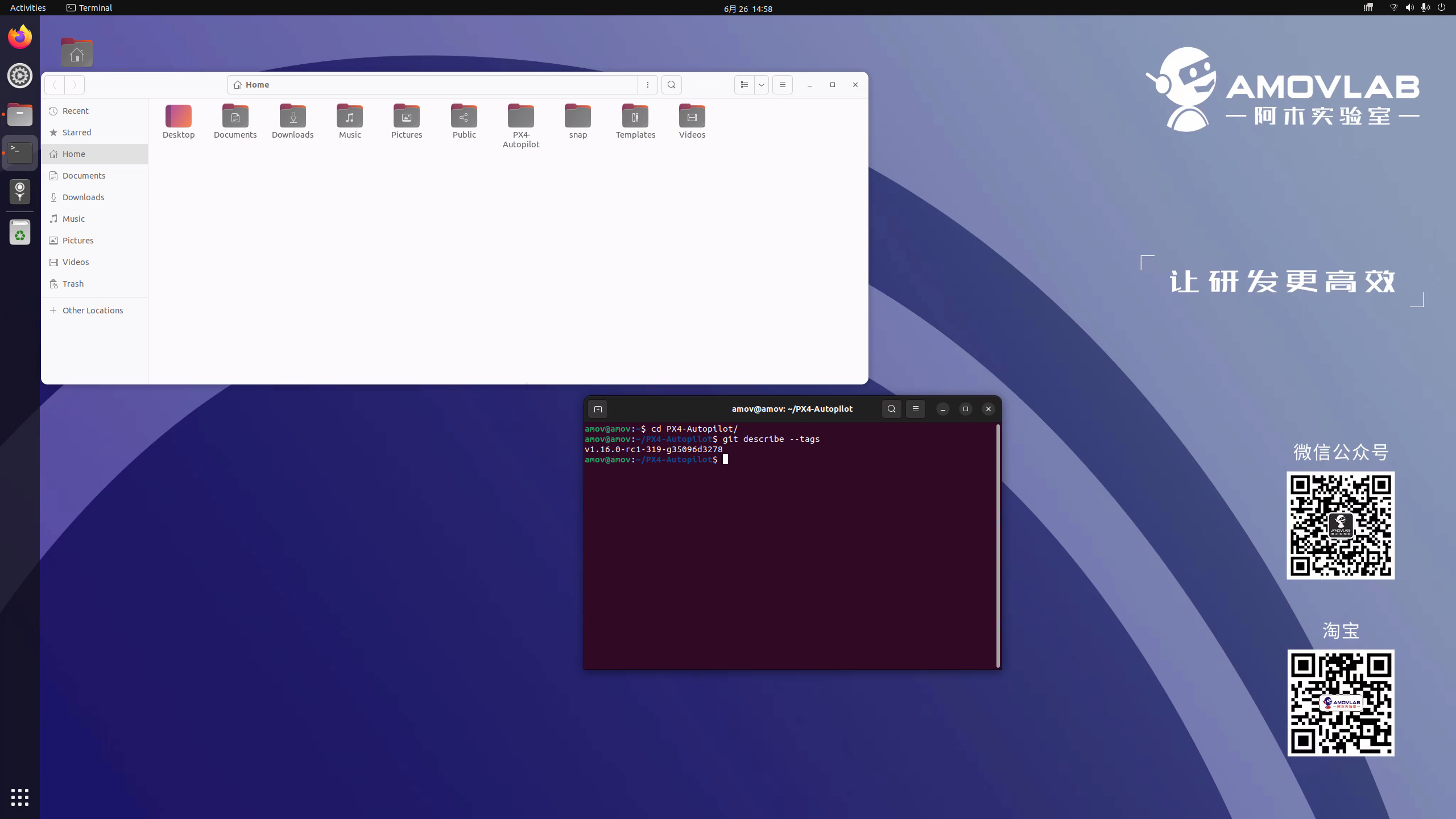Open the power menu icon in top bar

click(1441, 8)
